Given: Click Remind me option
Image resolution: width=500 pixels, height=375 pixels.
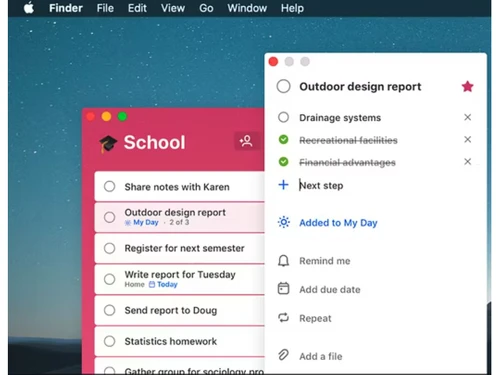Looking at the screenshot, I should 325,261.
